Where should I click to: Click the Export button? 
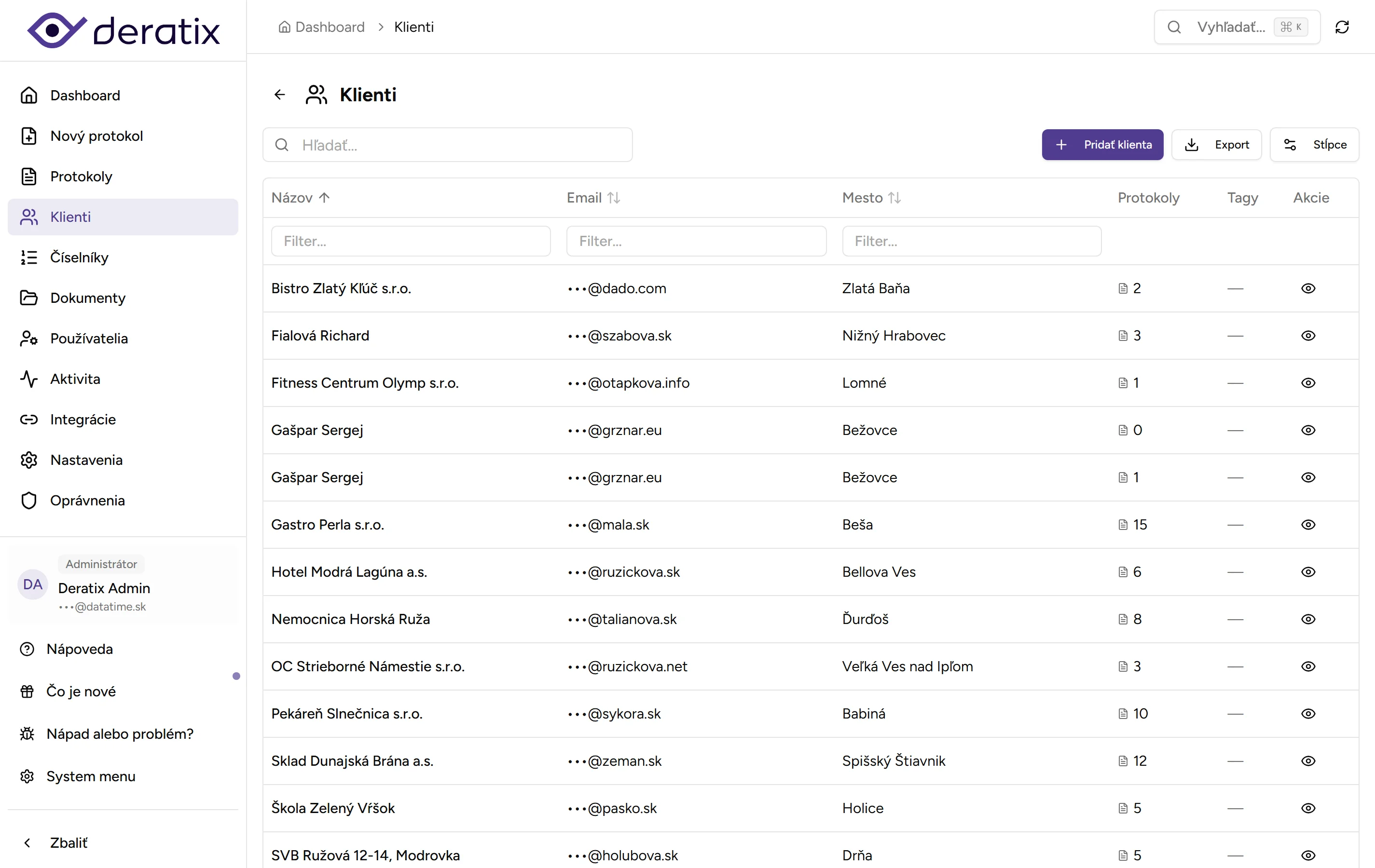click(x=1216, y=145)
